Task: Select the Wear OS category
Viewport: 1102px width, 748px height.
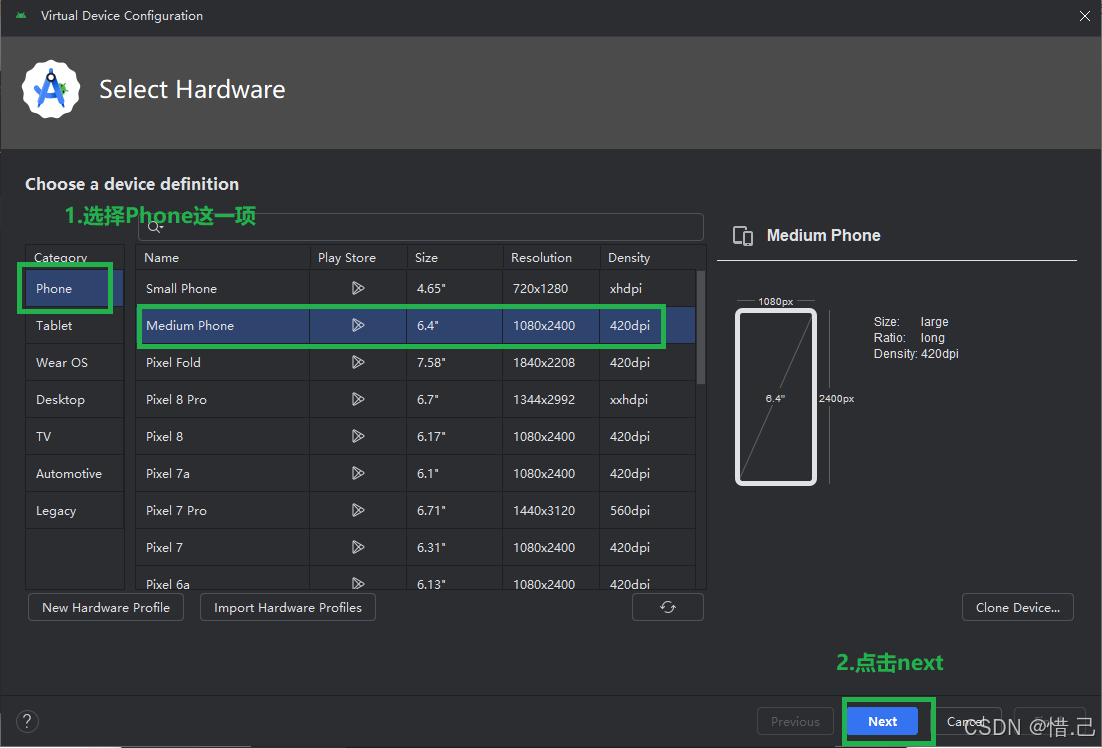Action: coord(74,363)
